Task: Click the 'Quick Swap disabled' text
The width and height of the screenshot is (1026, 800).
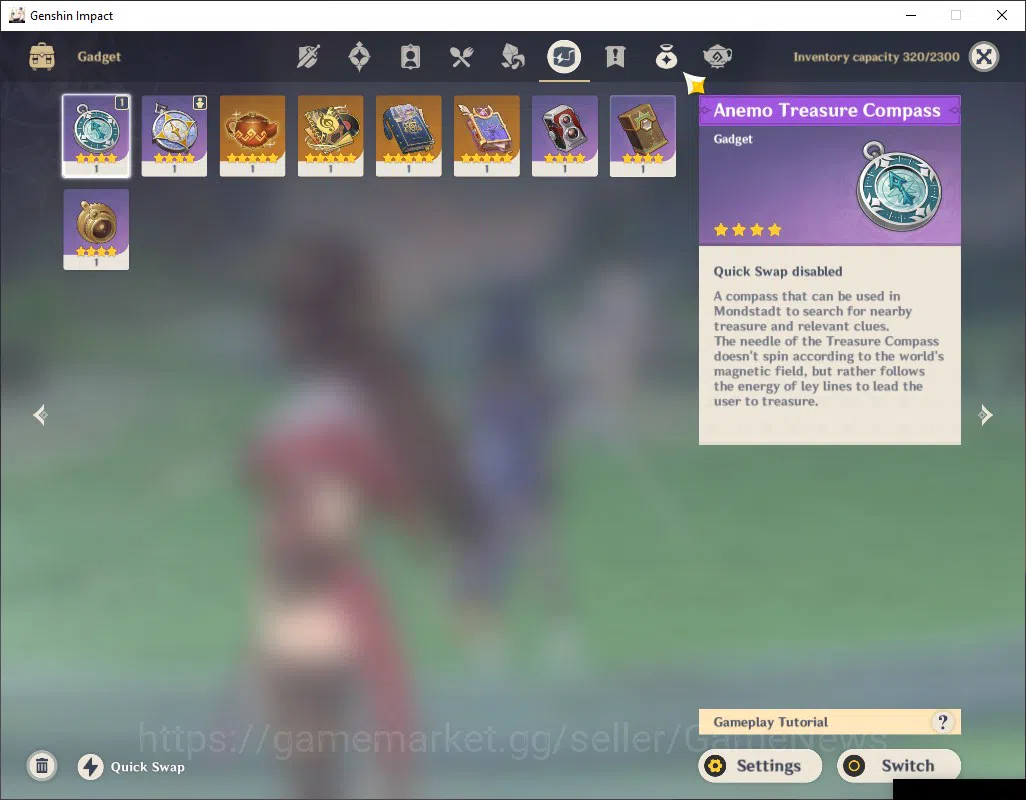Action: pos(777,271)
